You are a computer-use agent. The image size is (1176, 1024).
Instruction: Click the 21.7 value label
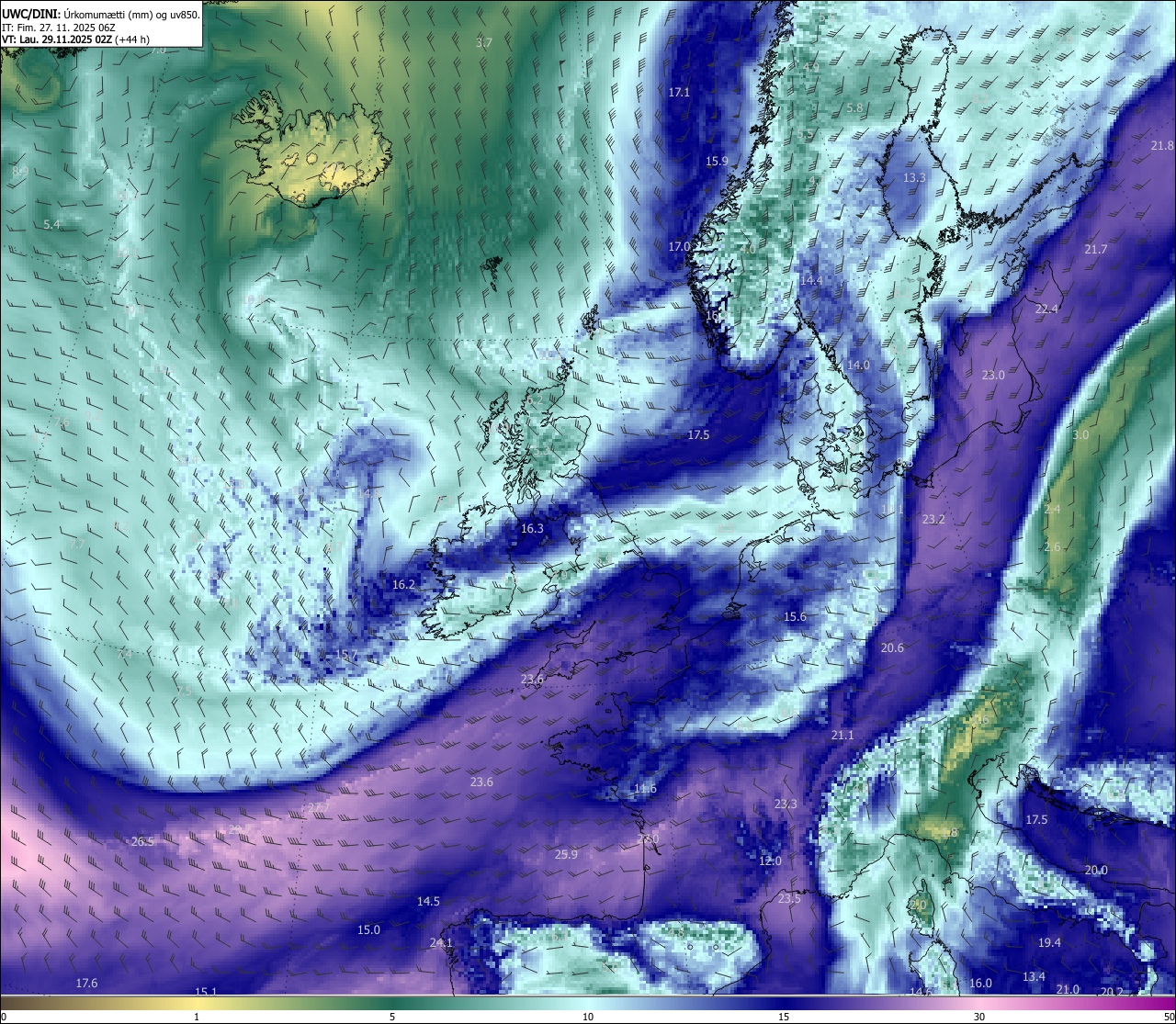(1096, 250)
